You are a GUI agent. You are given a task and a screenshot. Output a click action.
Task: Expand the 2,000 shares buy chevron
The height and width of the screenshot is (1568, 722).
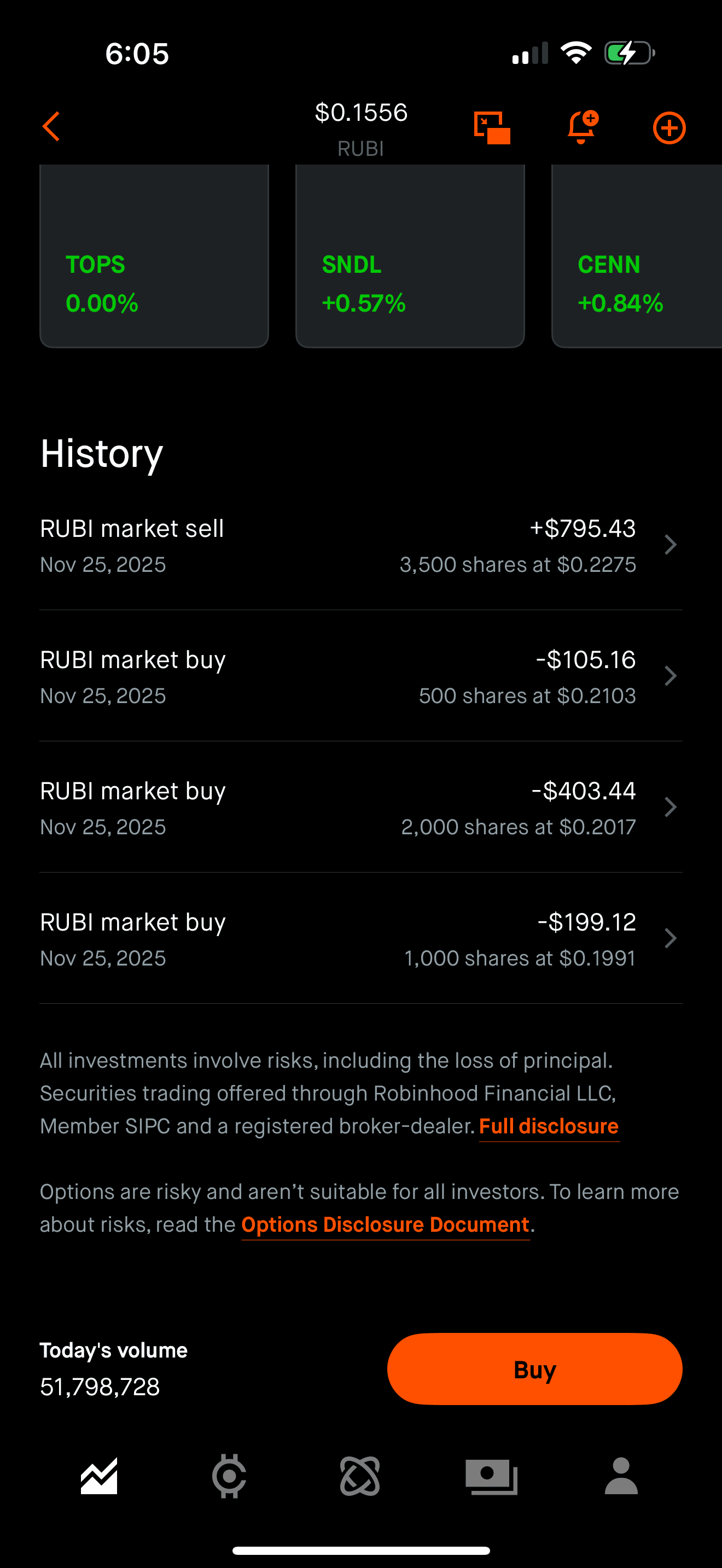(x=670, y=807)
